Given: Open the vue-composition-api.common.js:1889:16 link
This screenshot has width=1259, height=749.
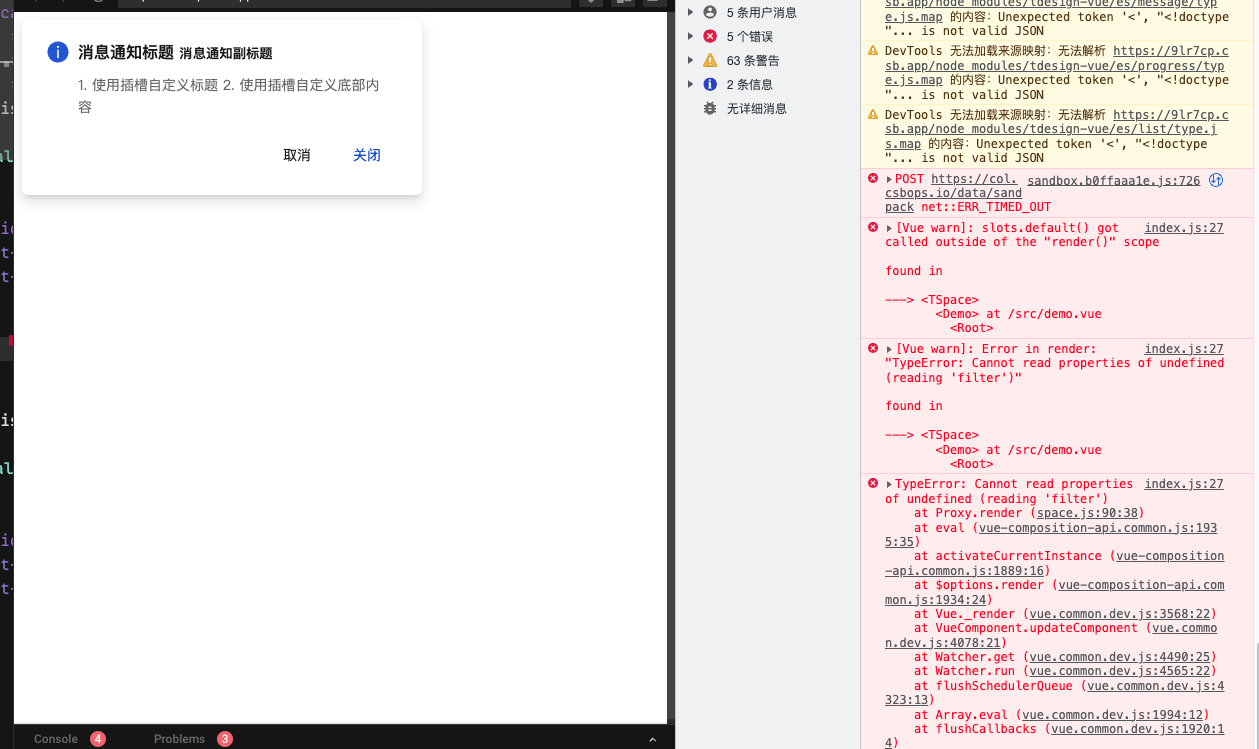Looking at the screenshot, I should (x=1054, y=563).
